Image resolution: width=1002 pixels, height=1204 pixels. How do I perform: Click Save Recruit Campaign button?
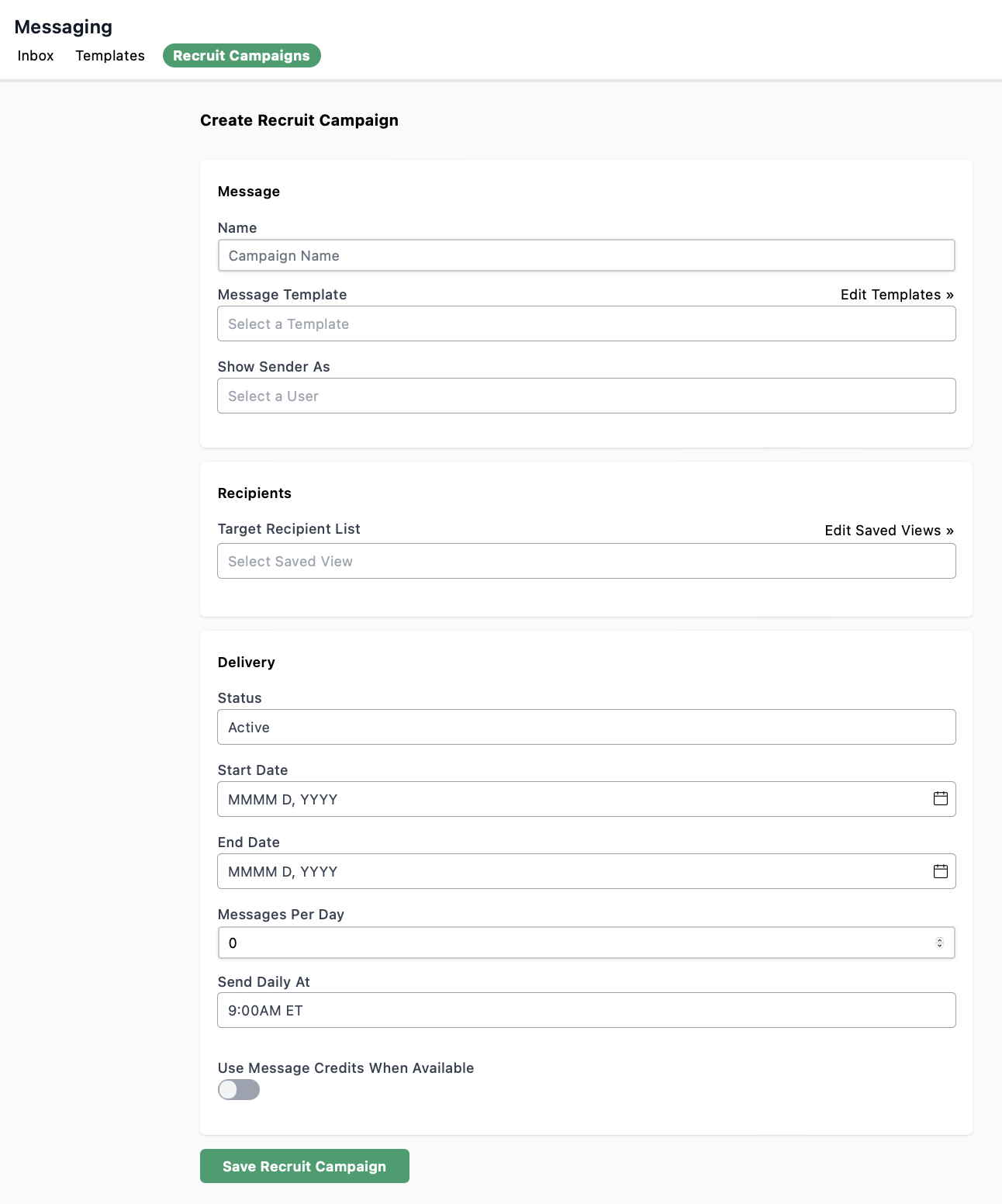click(x=304, y=1166)
